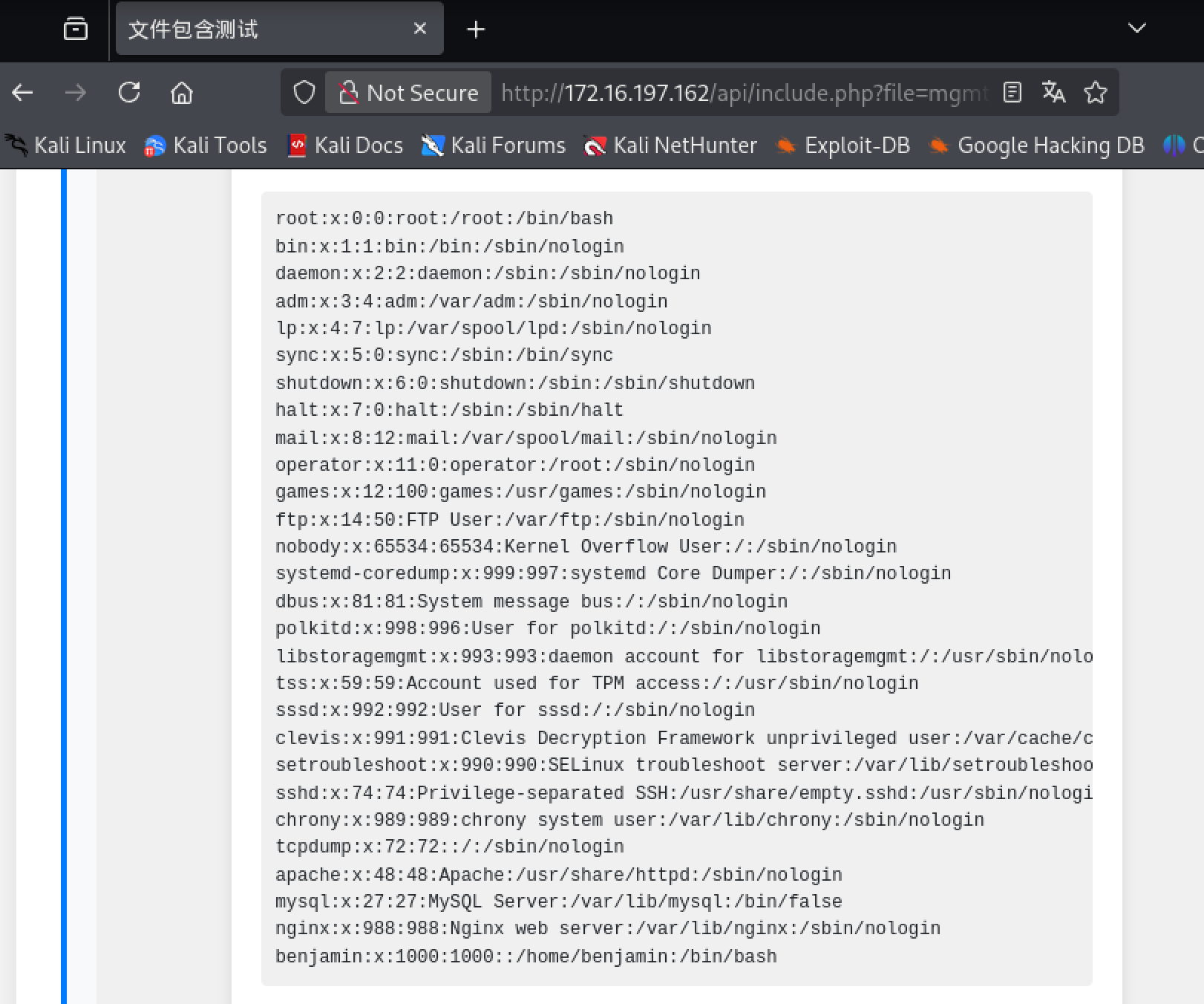The image size is (1204, 1004).
Task: Open the Kali Linux bookmark
Action: point(67,146)
